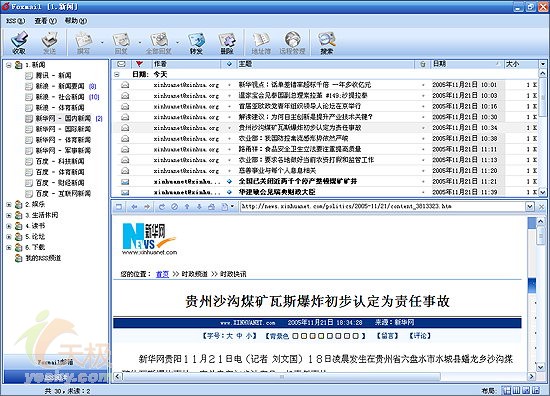This screenshot has width=550, height=396.
Task: Switch to first layout icon in status bar
Action: [506, 390]
